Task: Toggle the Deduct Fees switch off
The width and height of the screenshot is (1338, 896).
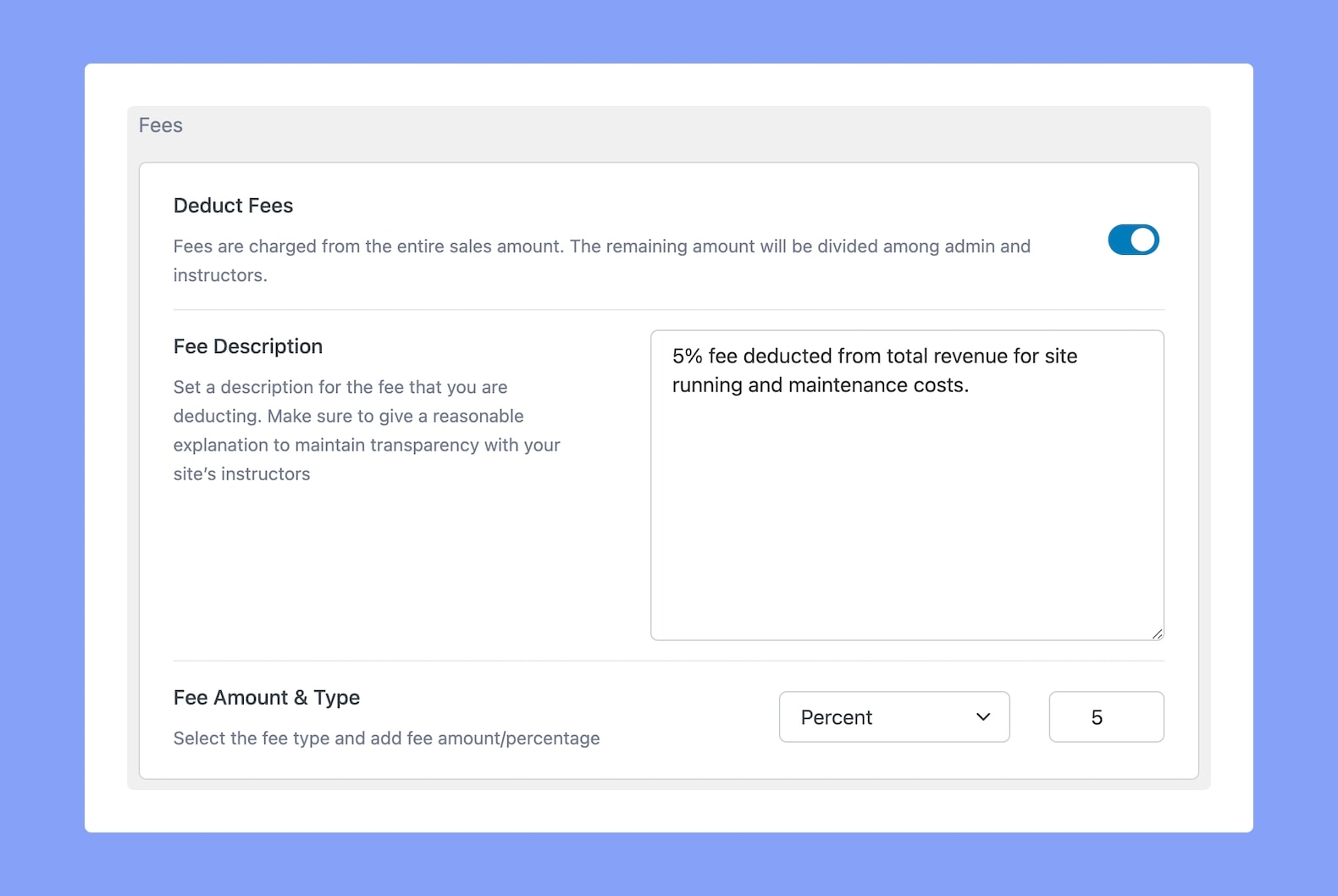Action: [x=1133, y=240]
